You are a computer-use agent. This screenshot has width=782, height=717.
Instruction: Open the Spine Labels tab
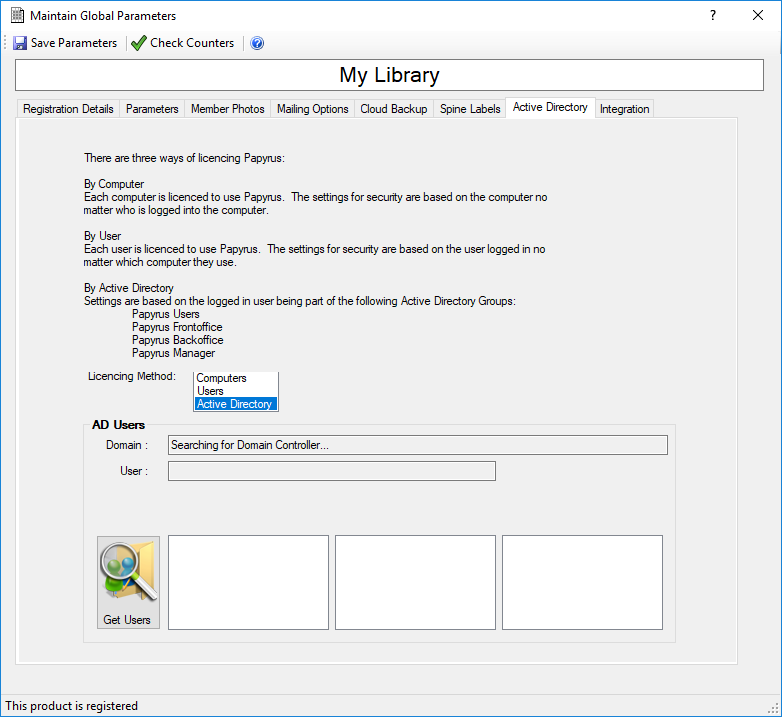pyautogui.click(x=470, y=109)
